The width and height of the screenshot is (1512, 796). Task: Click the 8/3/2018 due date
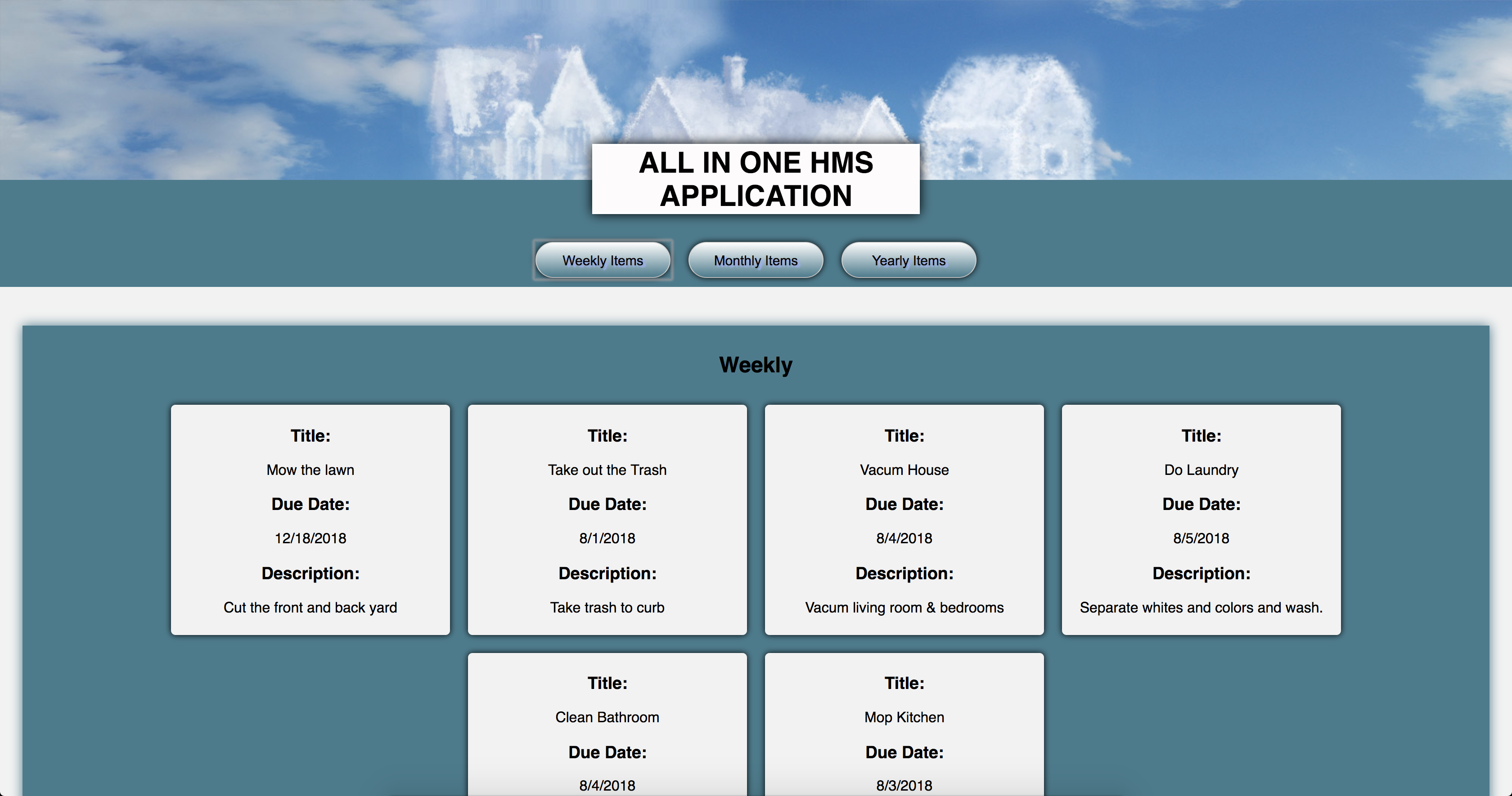(904, 786)
